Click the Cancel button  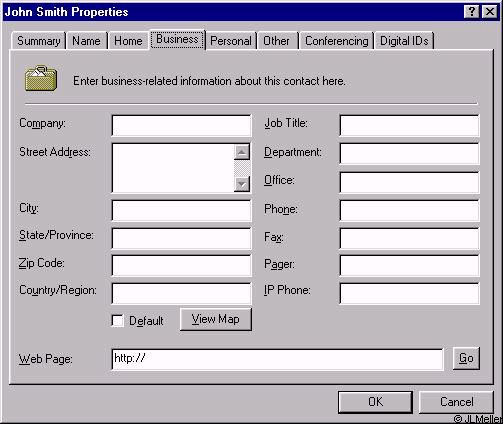coord(456,402)
